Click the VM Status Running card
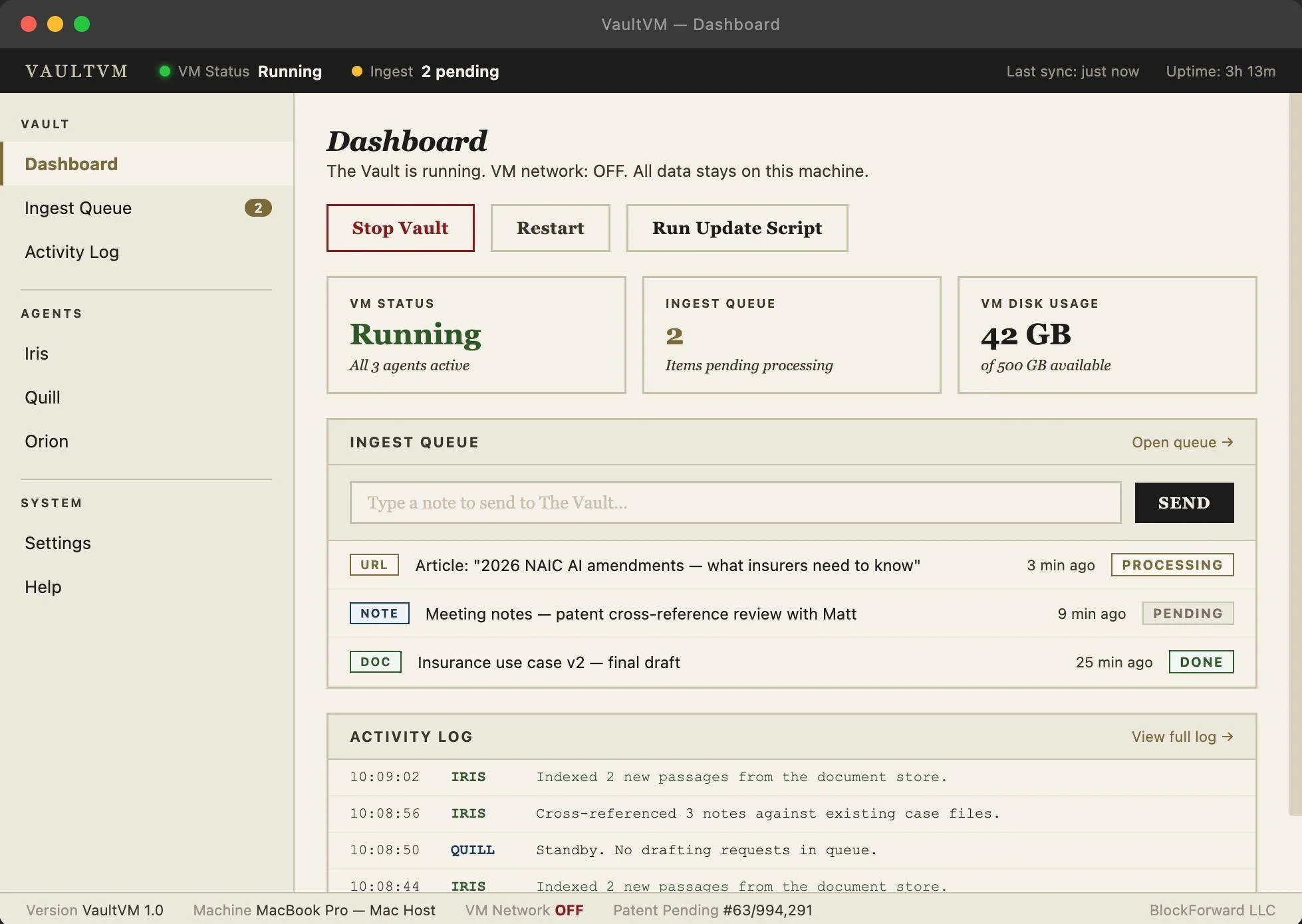1302x924 pixels. pyautogui.click(x=476, y=335)
